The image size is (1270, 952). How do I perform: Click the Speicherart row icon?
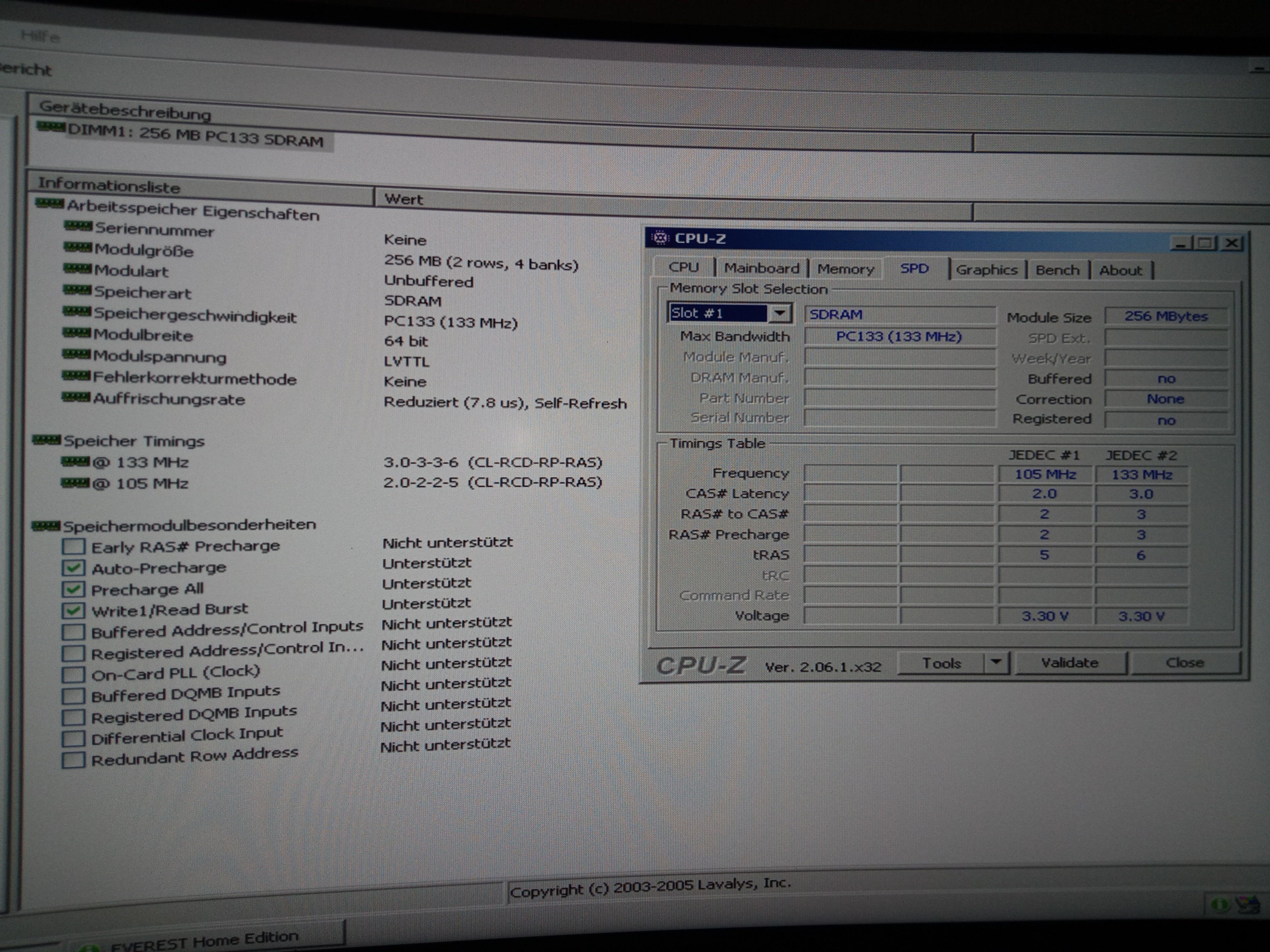[x=77, y=290]
